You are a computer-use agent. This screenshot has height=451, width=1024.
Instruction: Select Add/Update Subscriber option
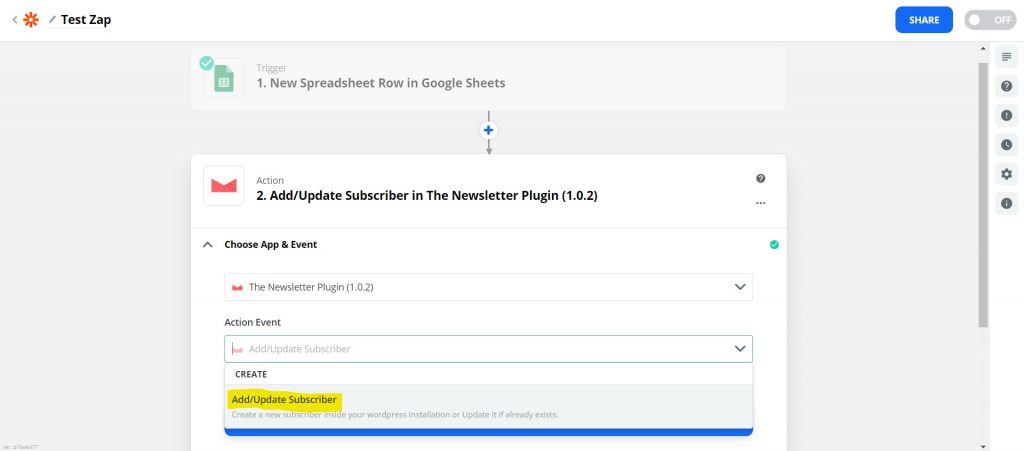[x=488, y=406]
